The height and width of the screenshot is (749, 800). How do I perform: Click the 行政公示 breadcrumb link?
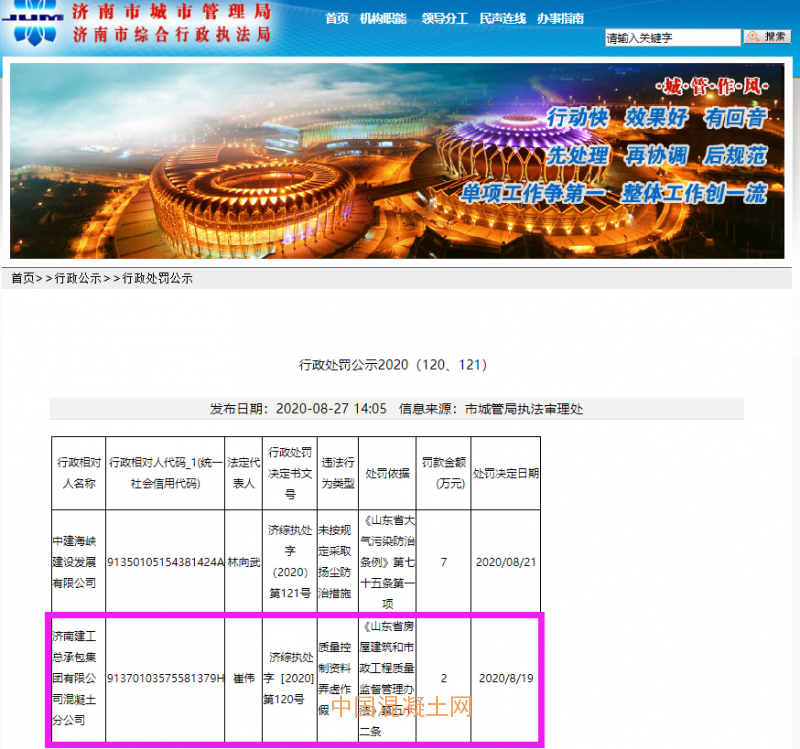click(x=78, y=279)
